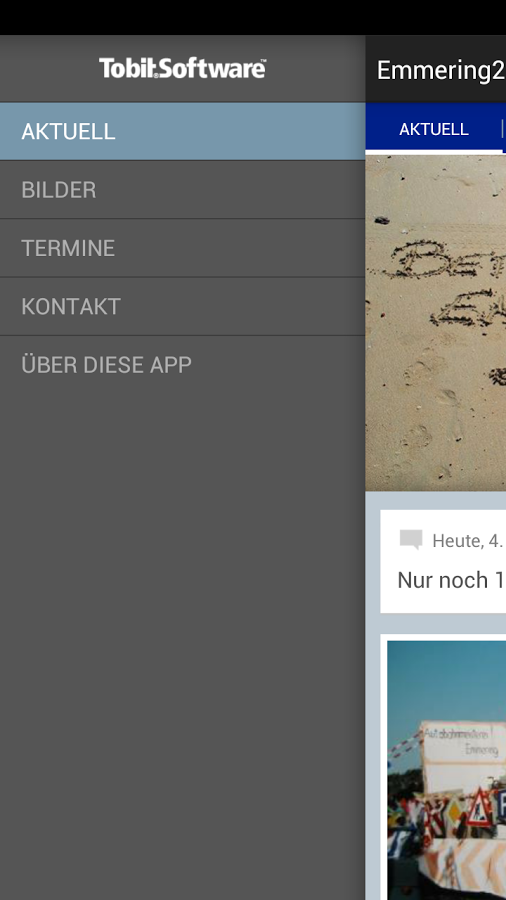Open the sand writing header image
This screenshot has width=506, height=900.
pyautogui.click(x=436, y=323)
